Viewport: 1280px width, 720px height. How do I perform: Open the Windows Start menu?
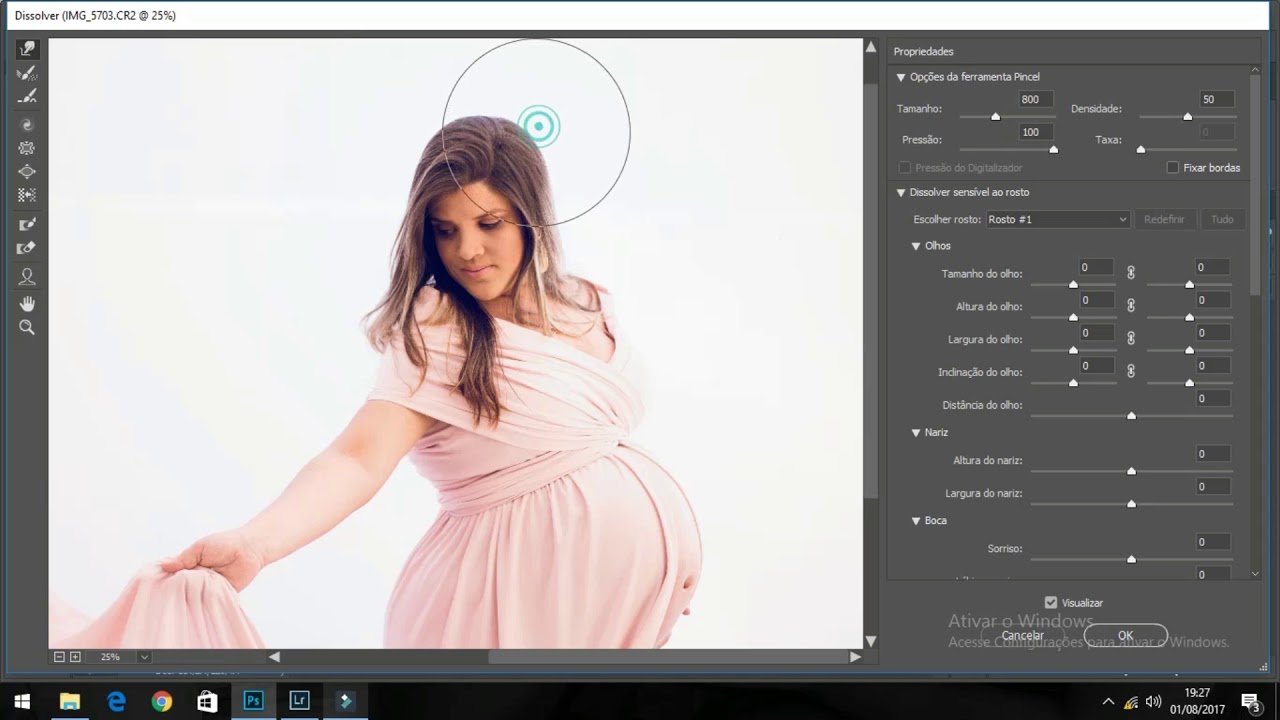(x=22, y=701)
